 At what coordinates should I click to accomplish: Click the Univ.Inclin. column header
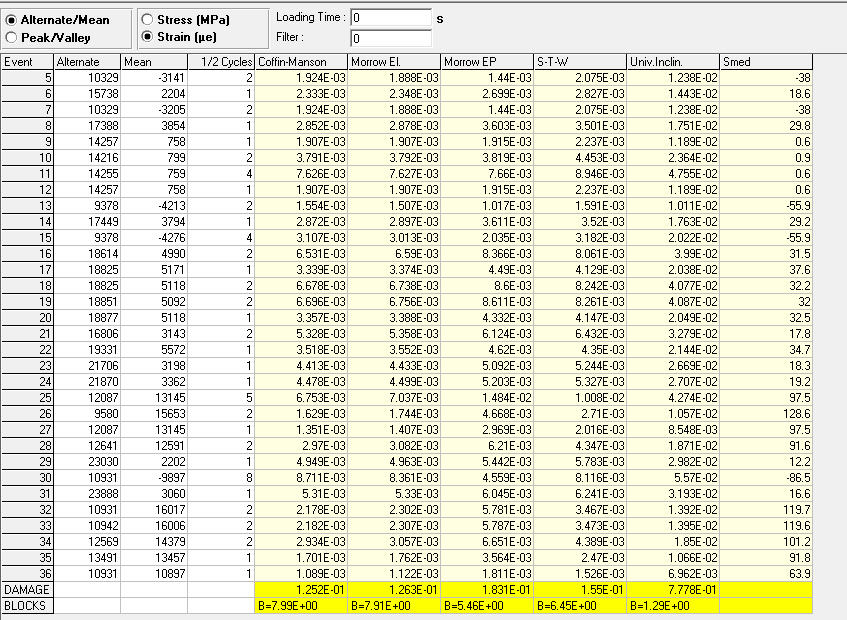(672, 62)
